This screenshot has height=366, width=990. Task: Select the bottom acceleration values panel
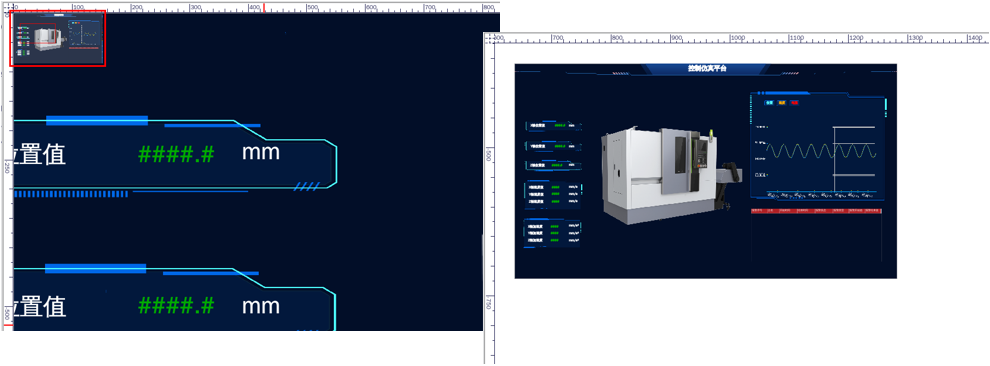click(x=552, y=233)
